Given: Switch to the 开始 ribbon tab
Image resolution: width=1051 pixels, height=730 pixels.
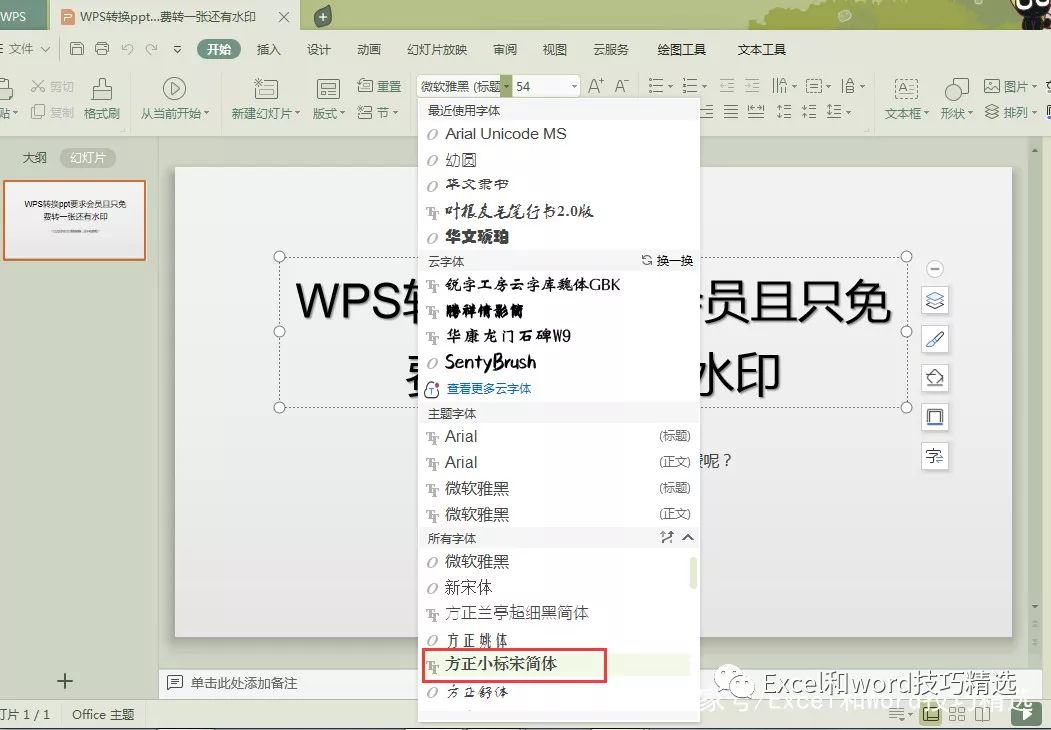Looking at the screenshot, I should pyautogui.click(x=219, y=49).
